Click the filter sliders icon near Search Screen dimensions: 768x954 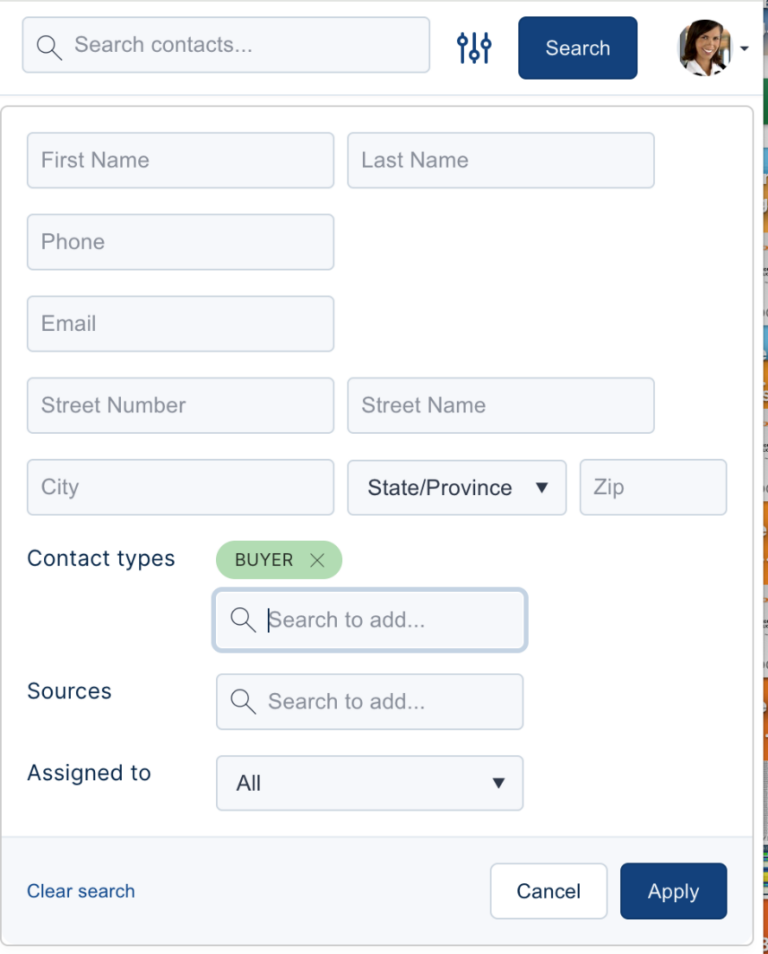[x=473, y=46]
